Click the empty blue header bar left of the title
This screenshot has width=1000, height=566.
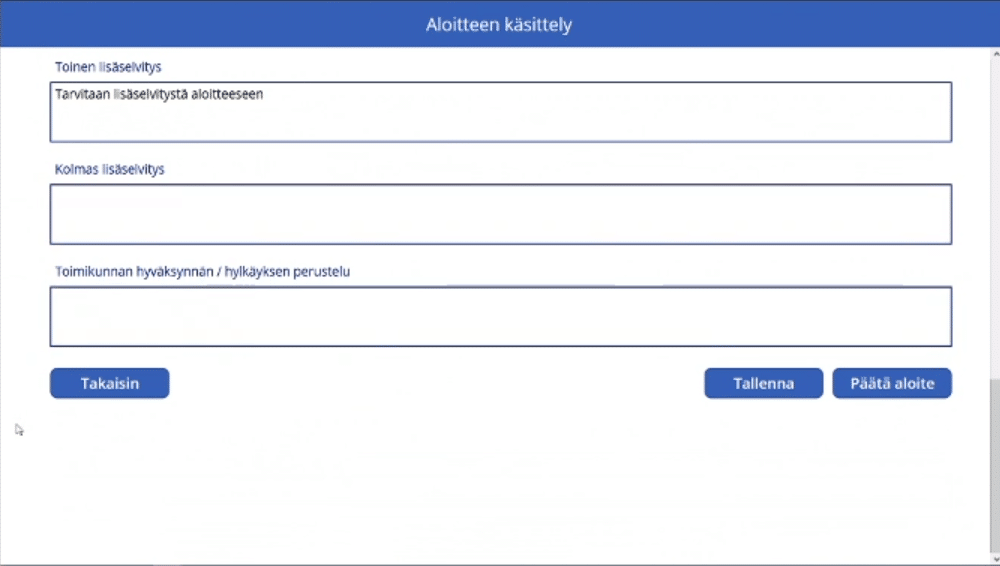tap(200, 24)
